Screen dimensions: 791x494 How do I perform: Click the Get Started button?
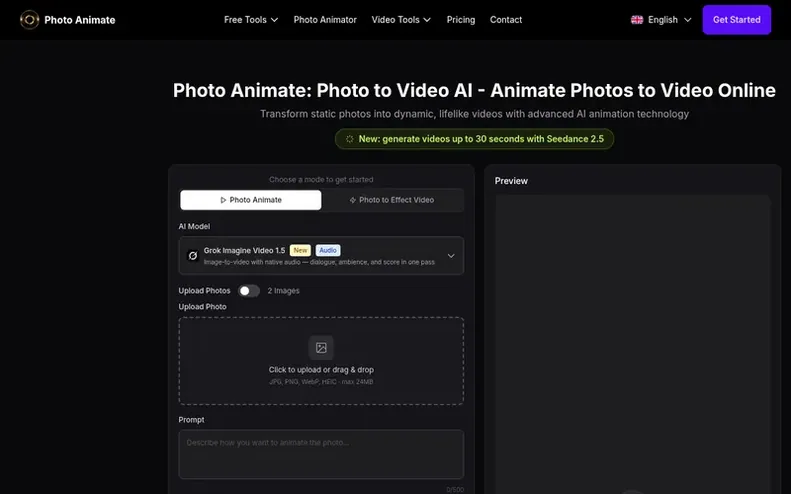click(737, 20)
